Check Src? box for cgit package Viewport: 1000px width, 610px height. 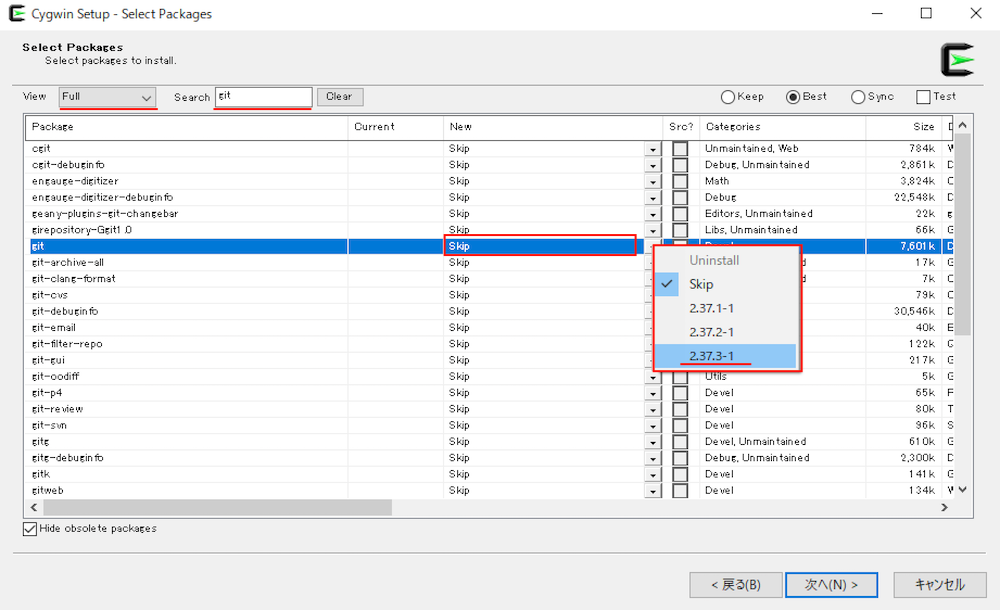point(680,149)
